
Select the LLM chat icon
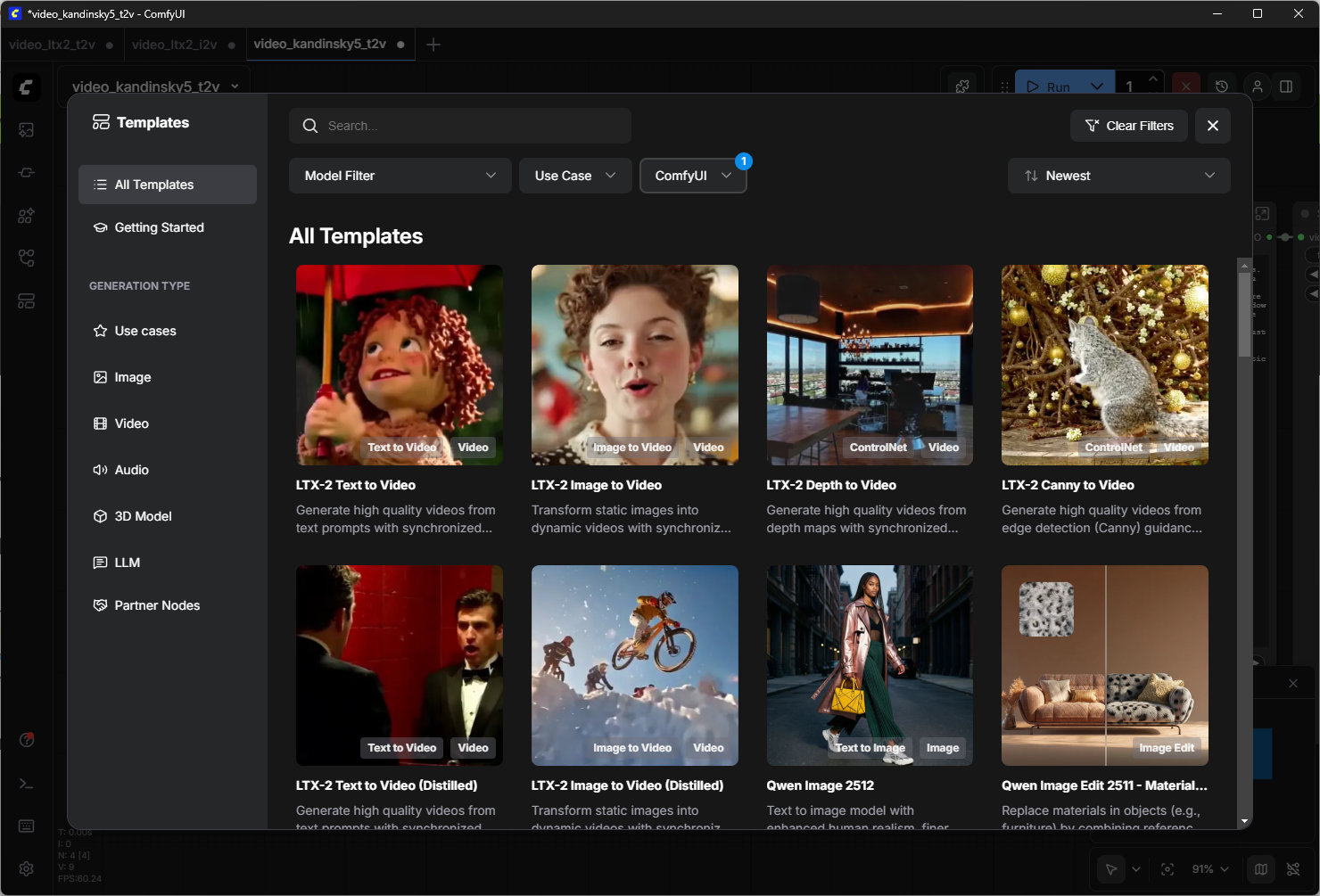(101, 563)
